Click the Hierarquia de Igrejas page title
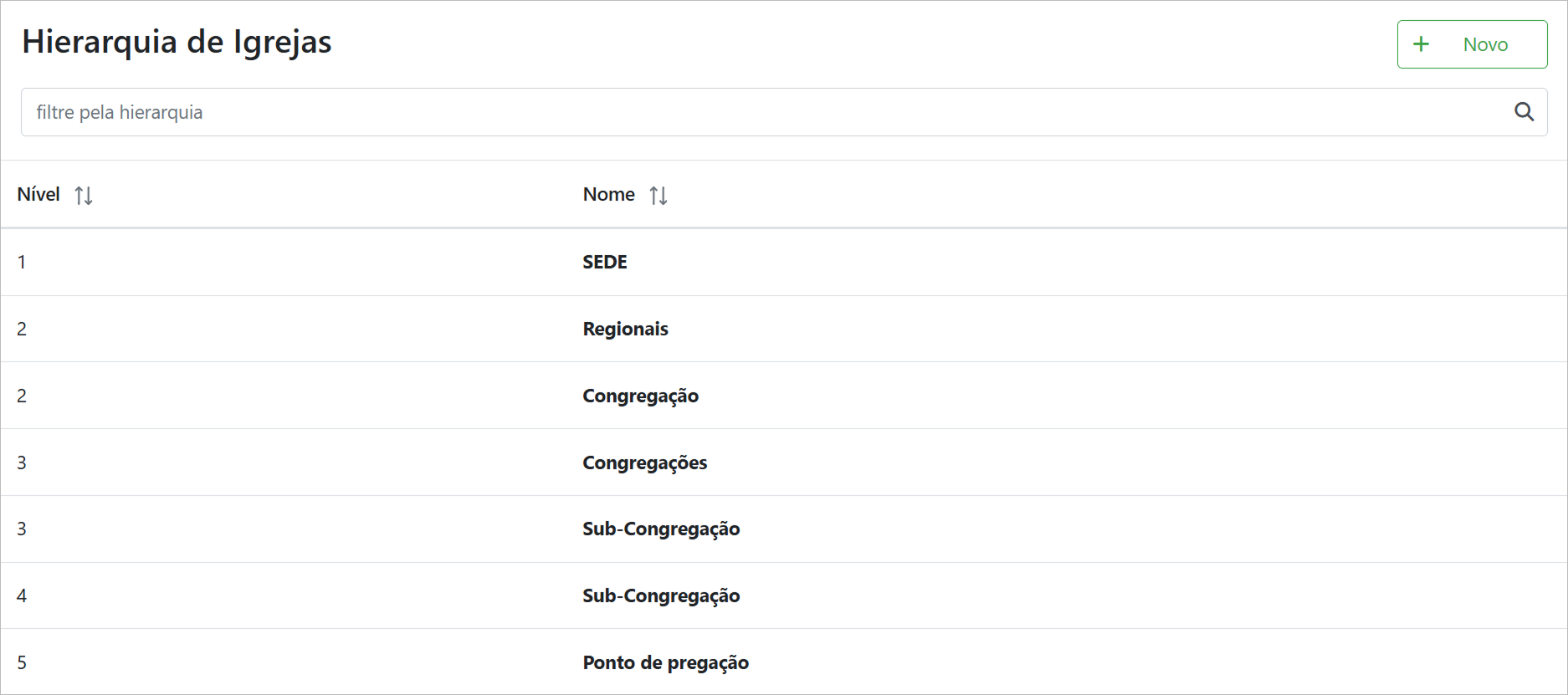 (x=177, y=42)
